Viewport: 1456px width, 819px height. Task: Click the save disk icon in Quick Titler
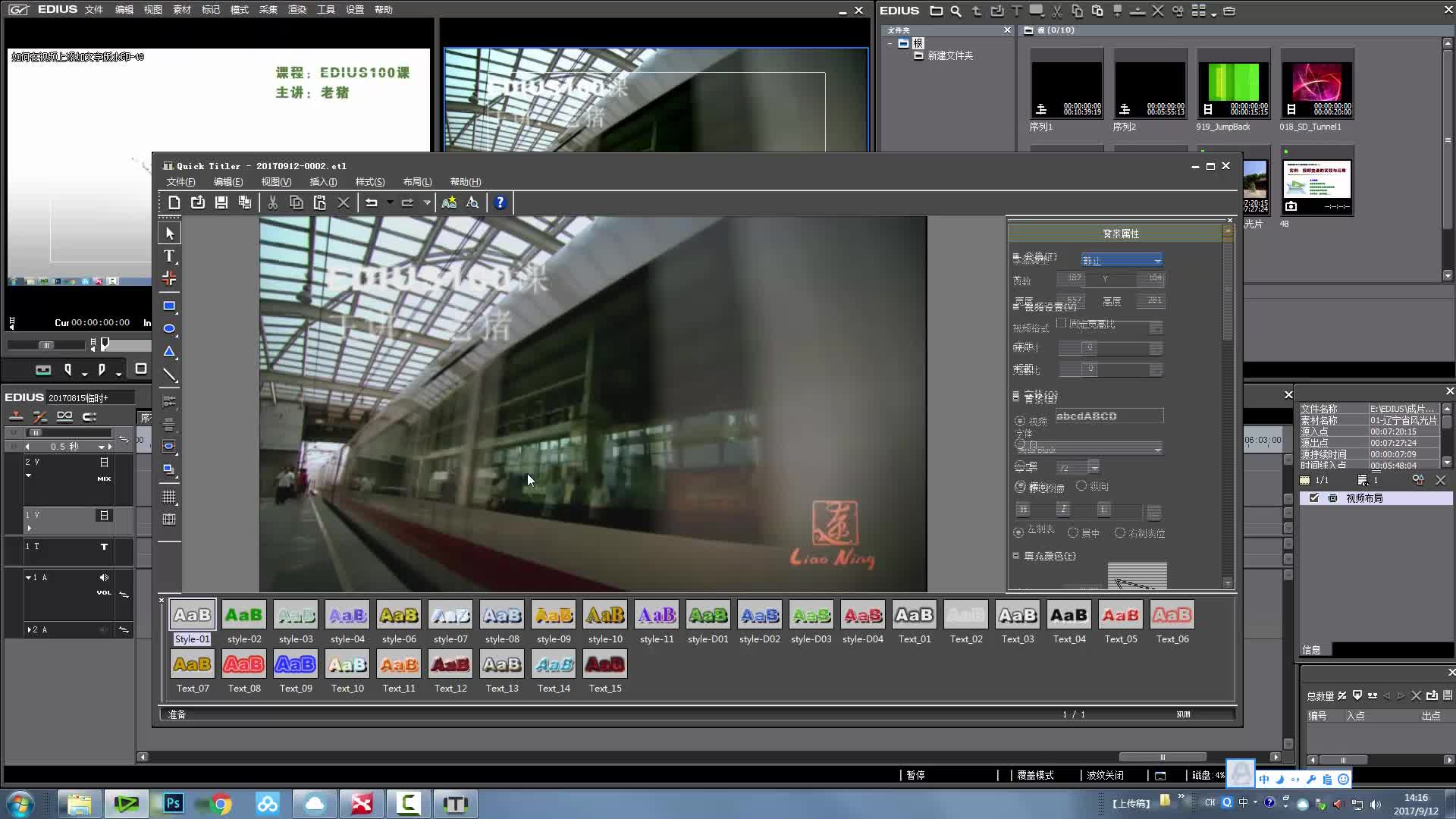point(221,202)
